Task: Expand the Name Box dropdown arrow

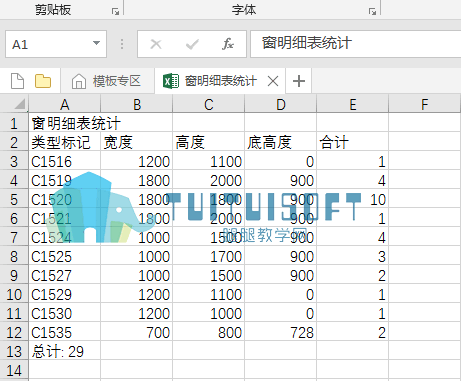Action: click(x=96, y=43)
